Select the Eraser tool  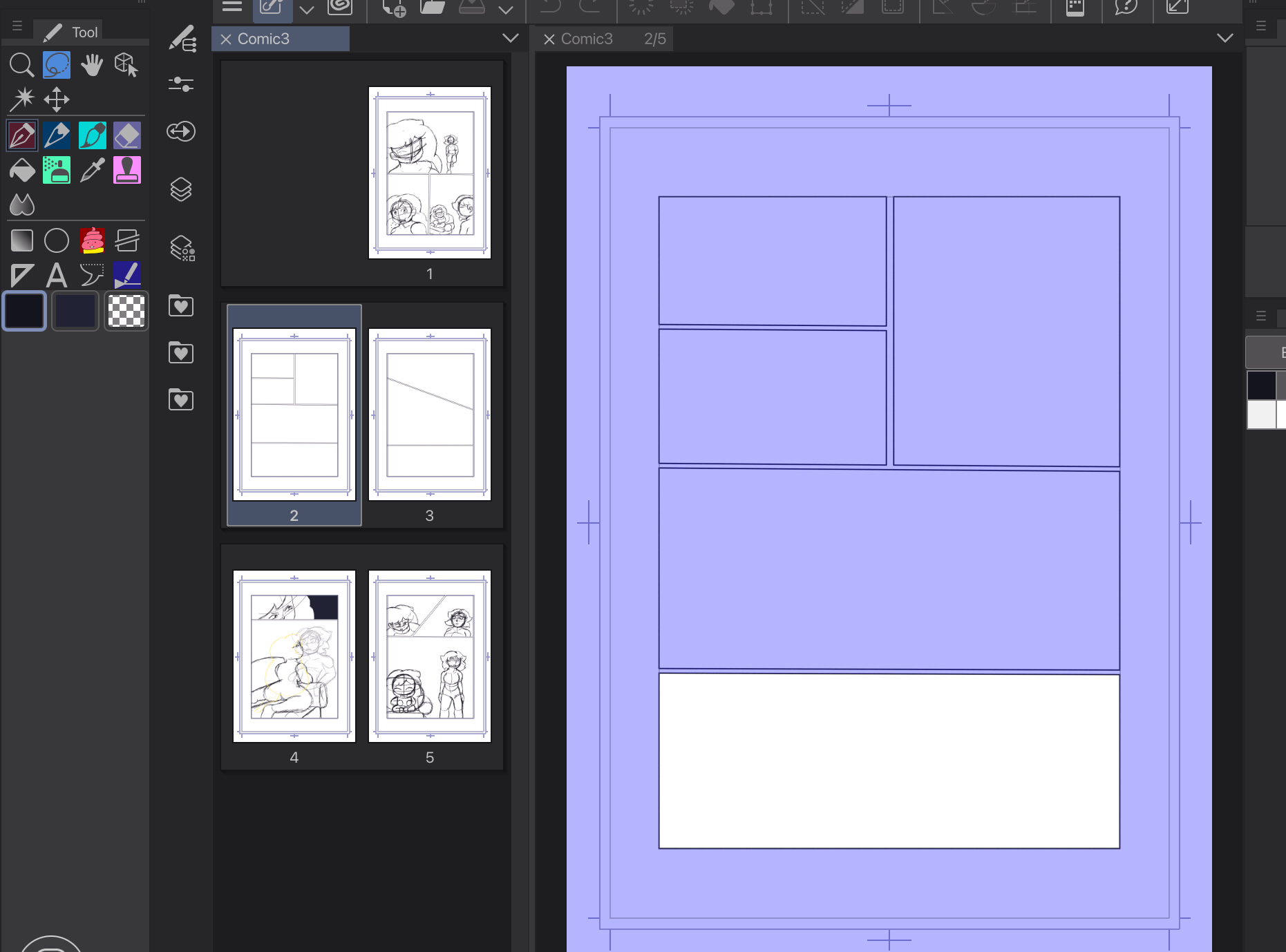click(127, 135)
